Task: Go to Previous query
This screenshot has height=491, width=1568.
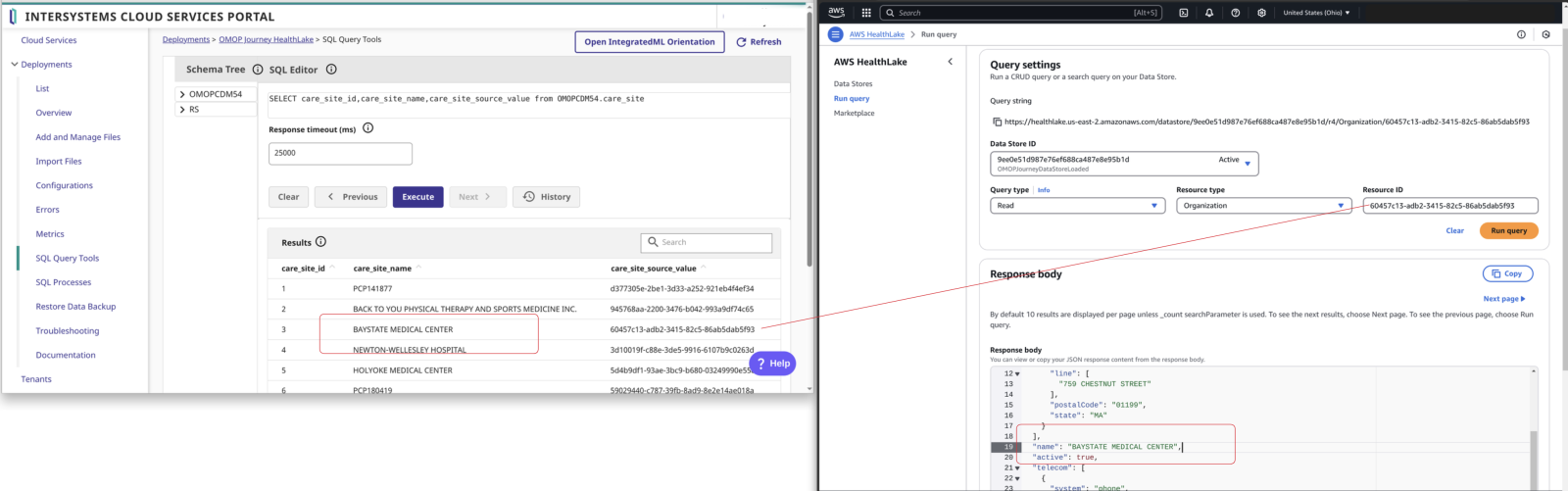Action: [351, 197]
